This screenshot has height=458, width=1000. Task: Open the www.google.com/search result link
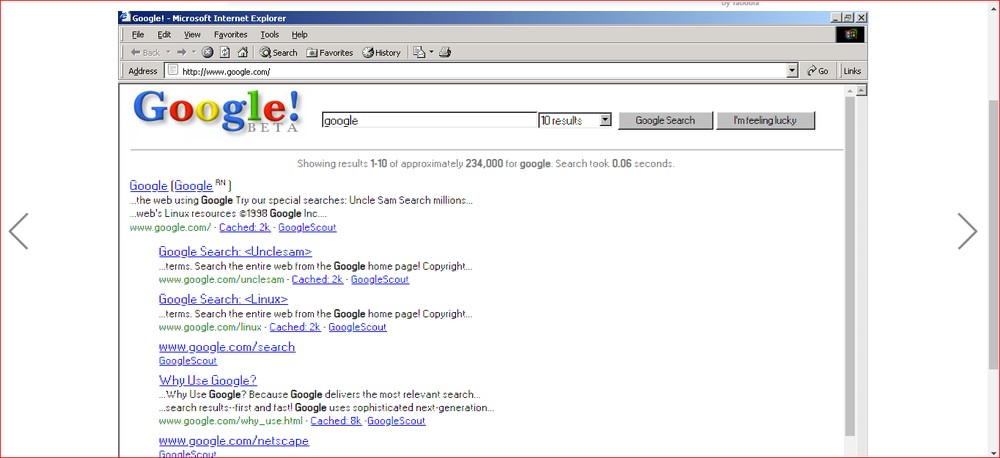227,347
